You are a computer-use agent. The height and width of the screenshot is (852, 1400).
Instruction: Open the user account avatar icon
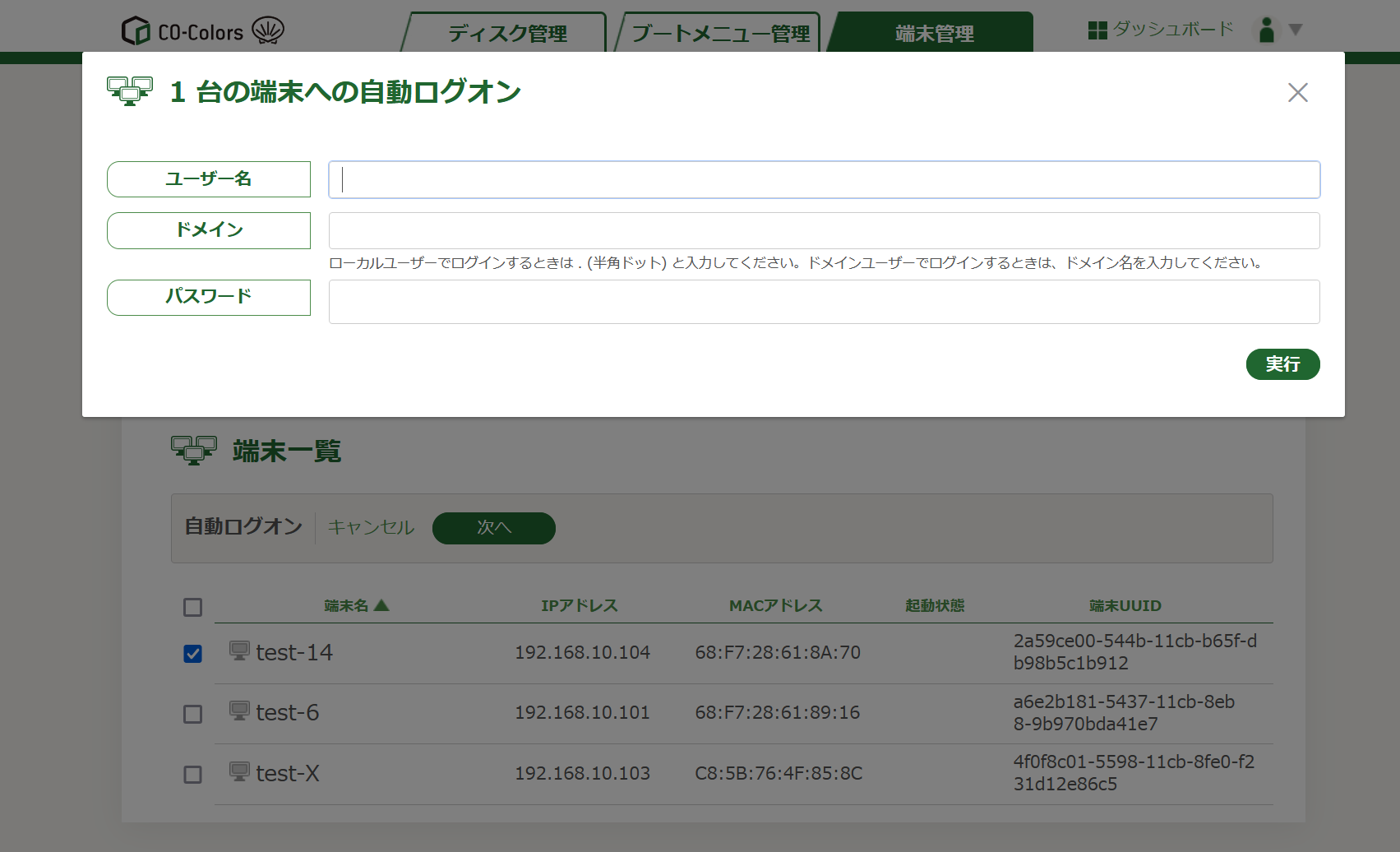click(1266, 30)
